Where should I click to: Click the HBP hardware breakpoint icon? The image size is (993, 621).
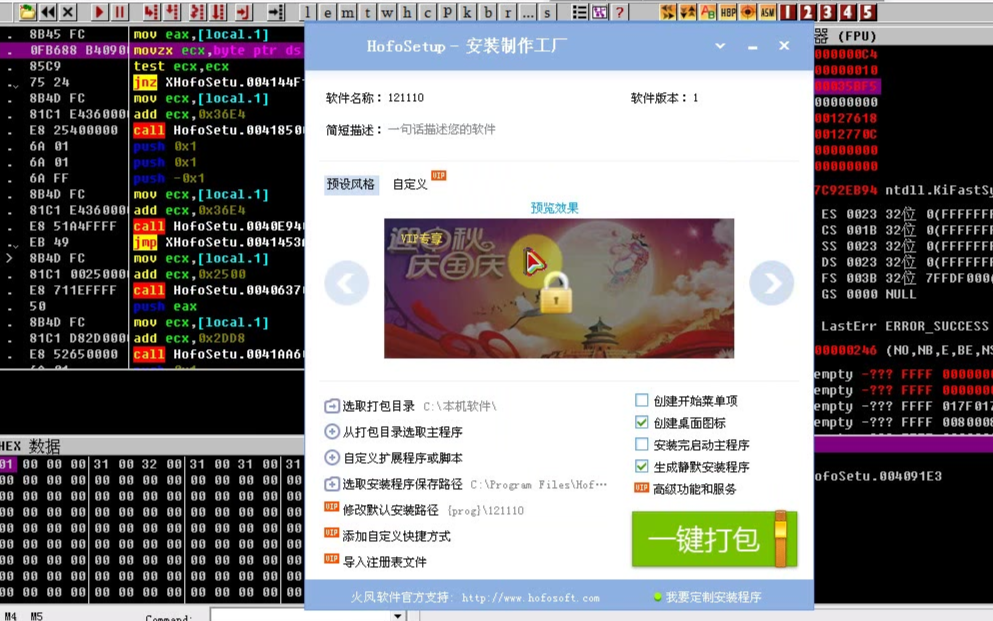coord(728,11)
